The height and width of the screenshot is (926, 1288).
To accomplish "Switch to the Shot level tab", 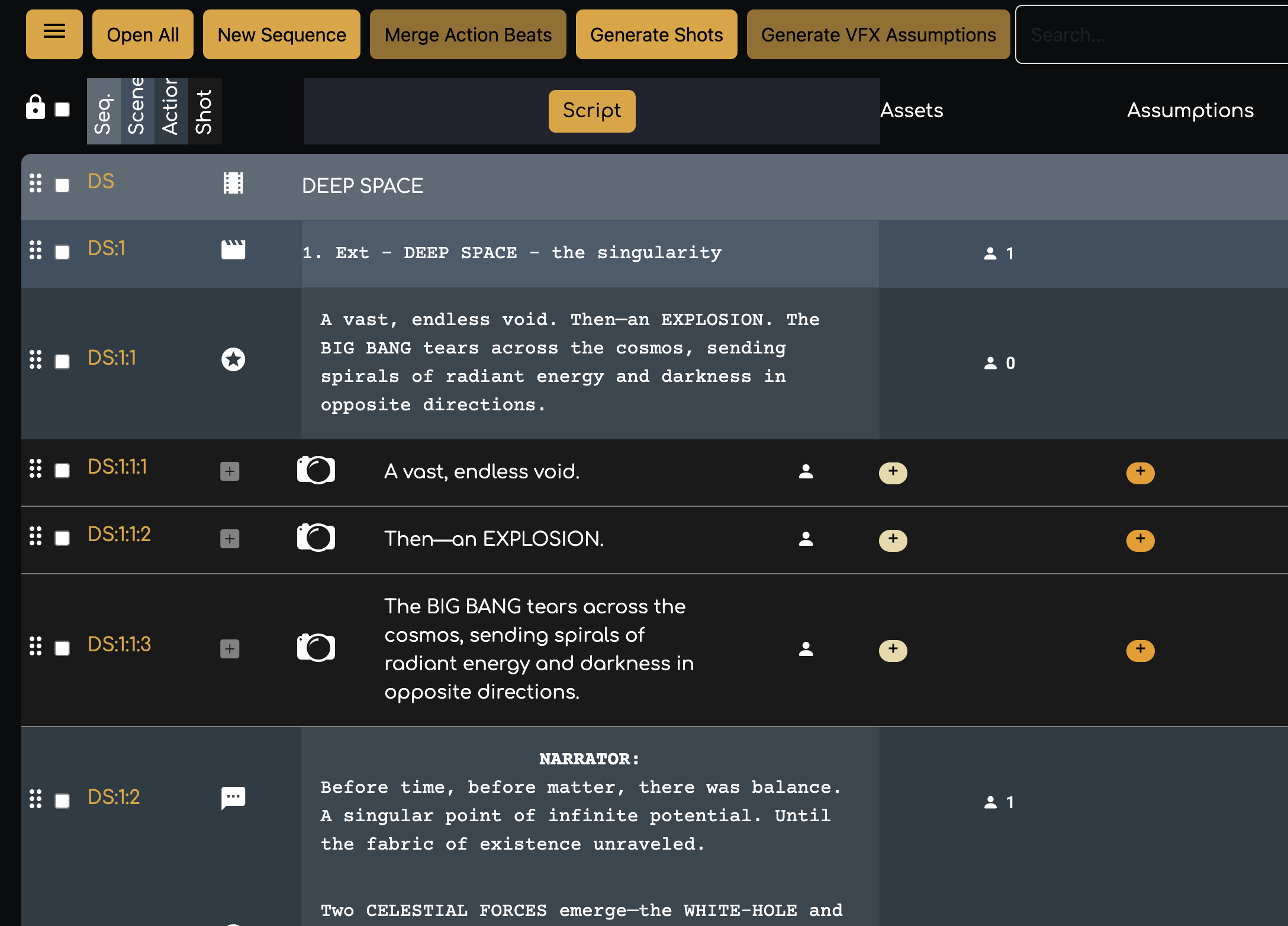I will pyautogui.click(x=205, y=111).
